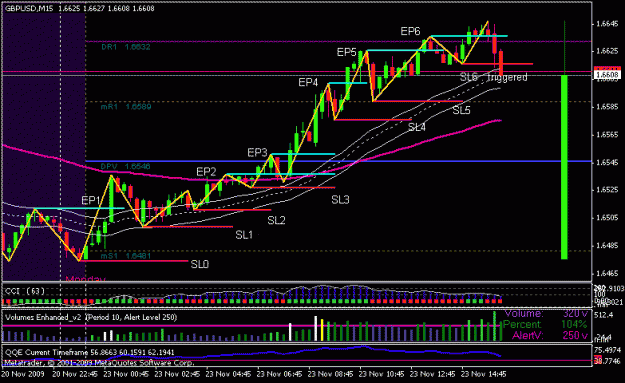Click the 23 Nov 14:45 time label
625x383 pixels.
tap(483, 374)
